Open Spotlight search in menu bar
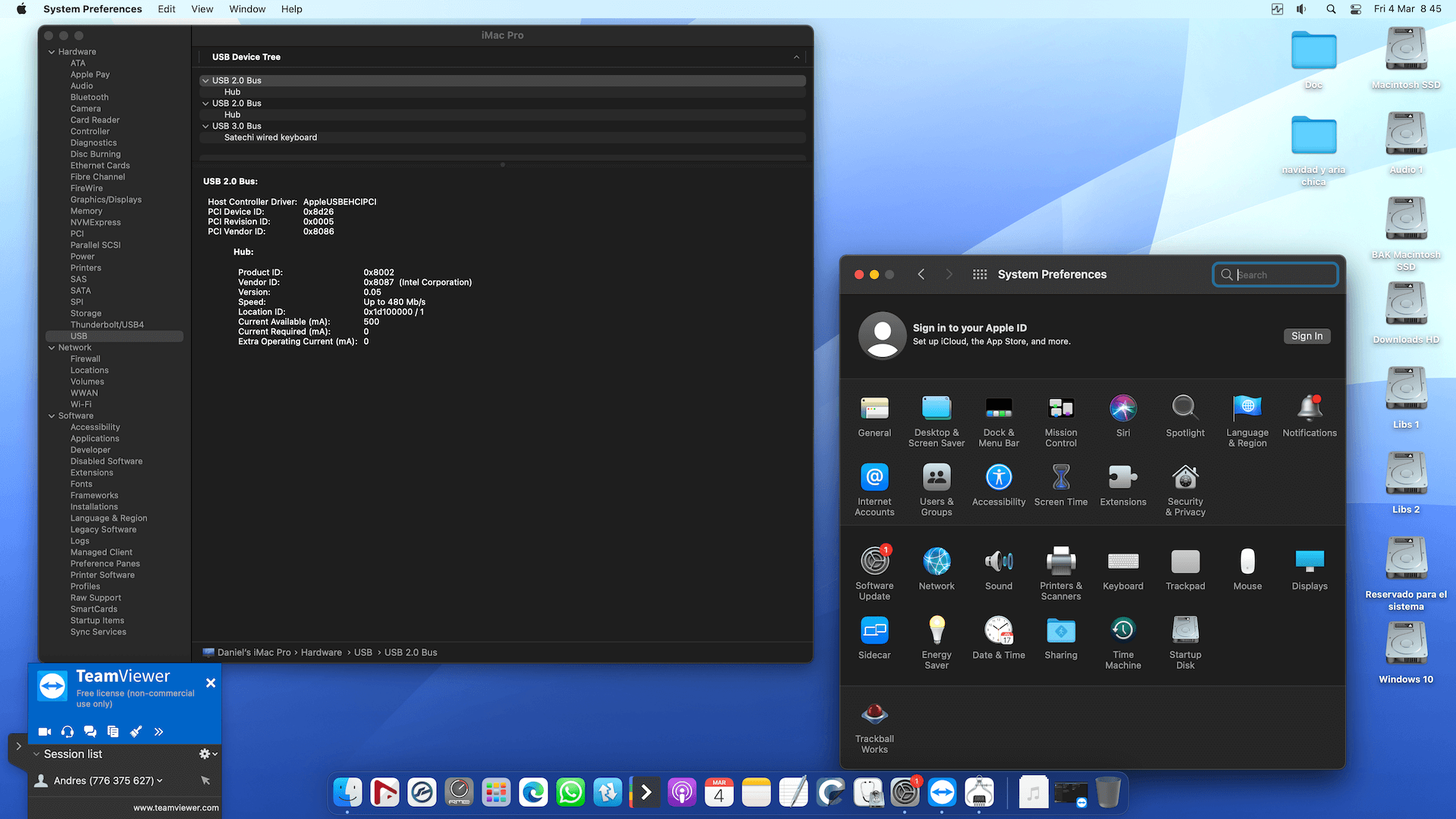1456x819 pixels. 1331,9
